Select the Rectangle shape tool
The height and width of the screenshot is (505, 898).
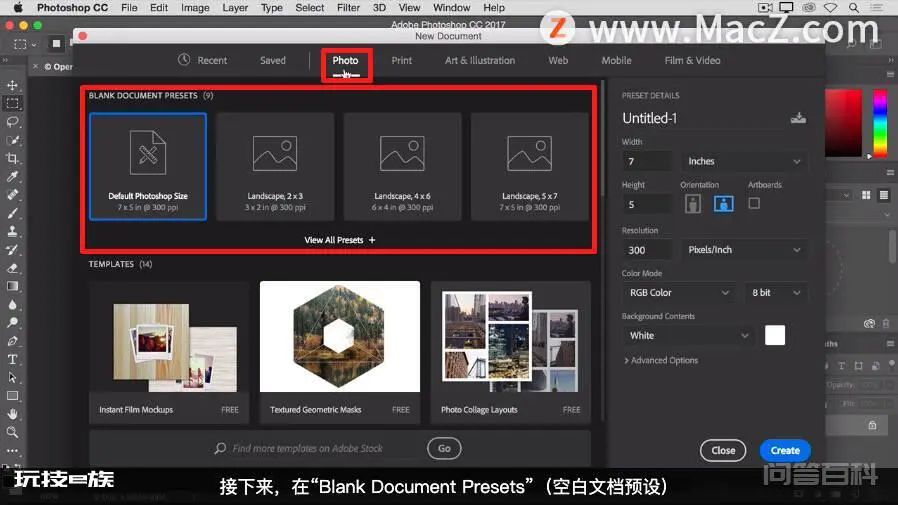pyautogui.click(x=12, y=396)
